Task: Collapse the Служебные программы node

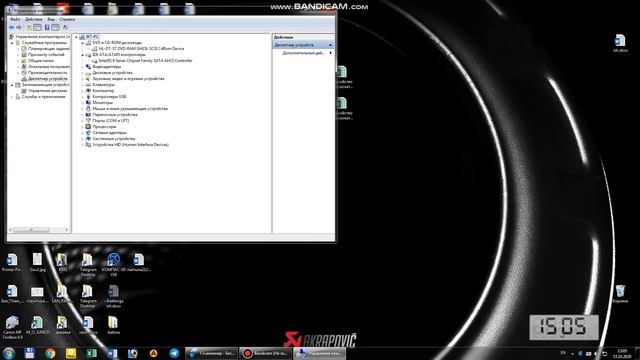Action: (x=12, y=43)
